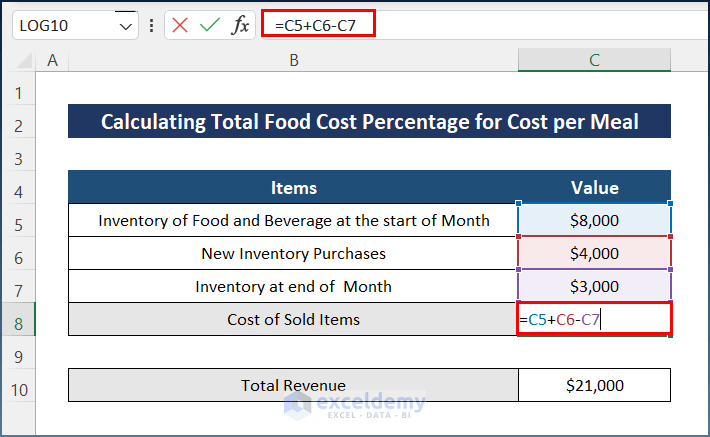Click the title banner cell
The width and height of the screenshot is (710, 437).
(x=369, y=122)
